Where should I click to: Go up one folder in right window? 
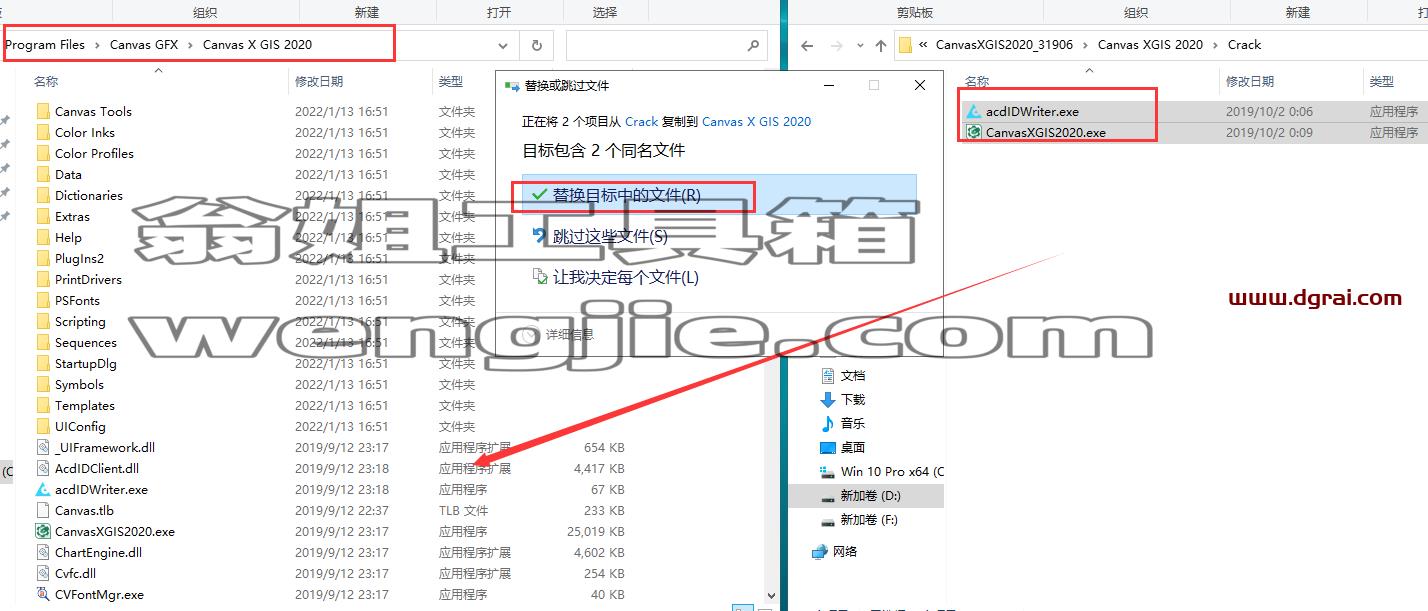(x=881, y=45)
